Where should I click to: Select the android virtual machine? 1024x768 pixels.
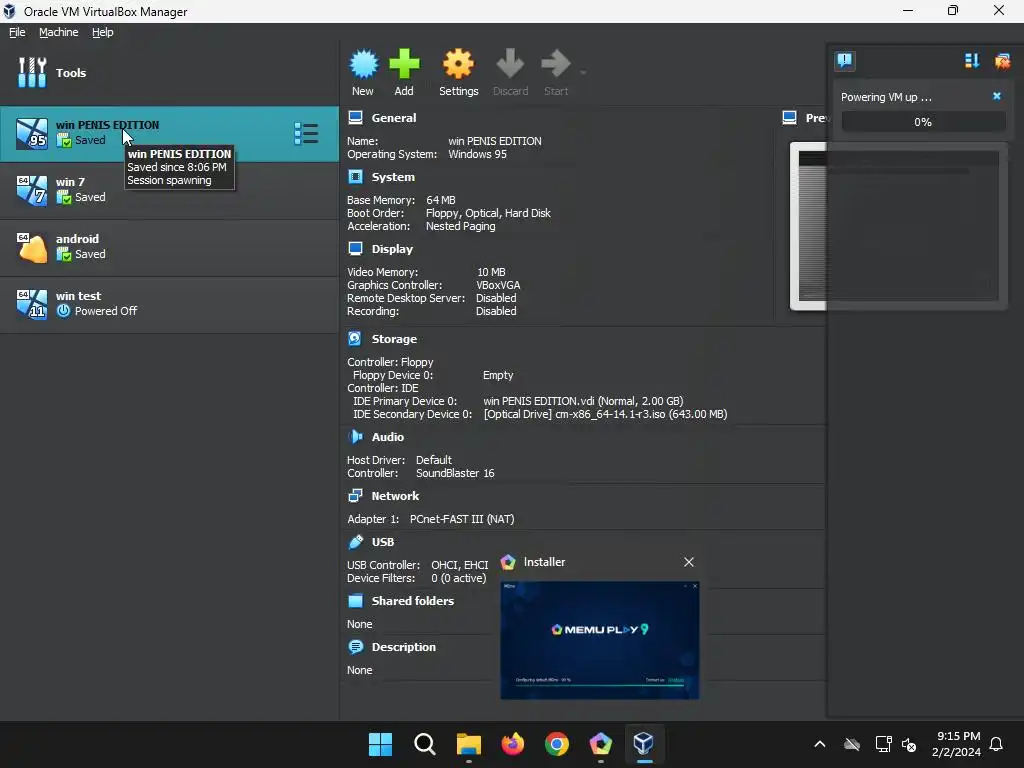click(170, 248)
